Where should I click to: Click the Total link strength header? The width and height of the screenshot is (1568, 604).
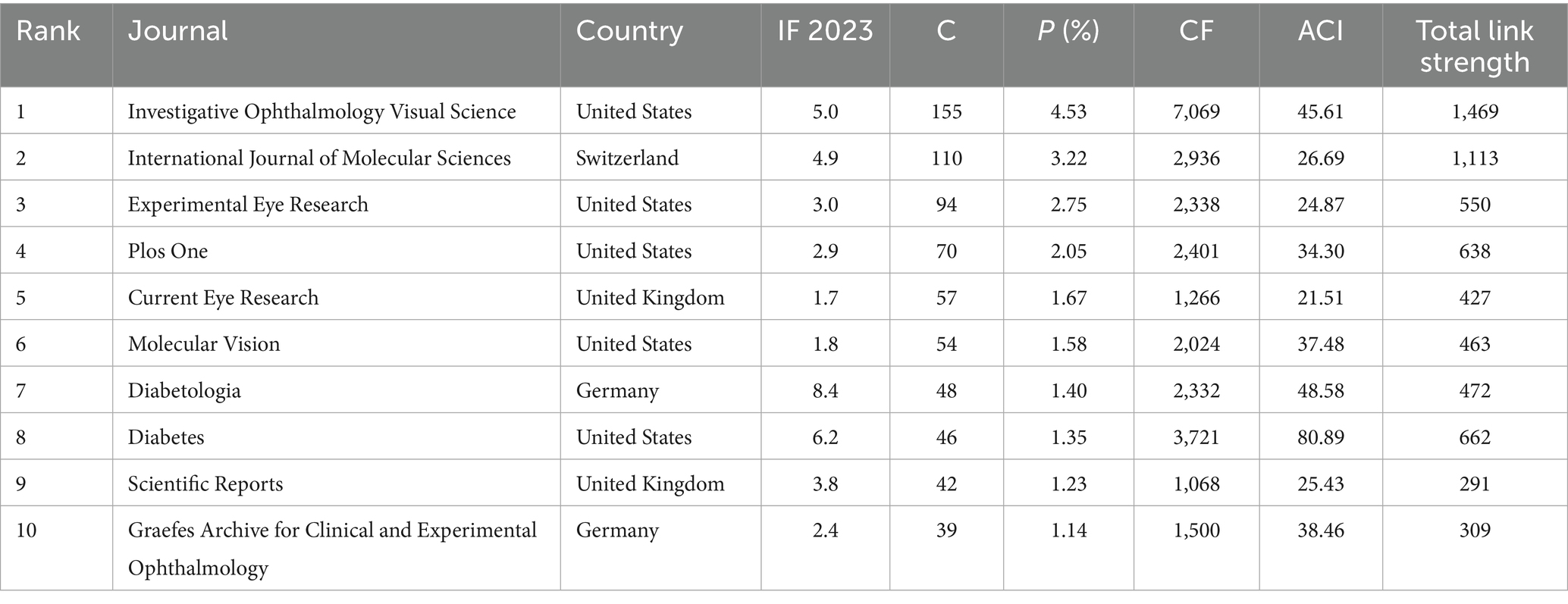pos(1475,45)
